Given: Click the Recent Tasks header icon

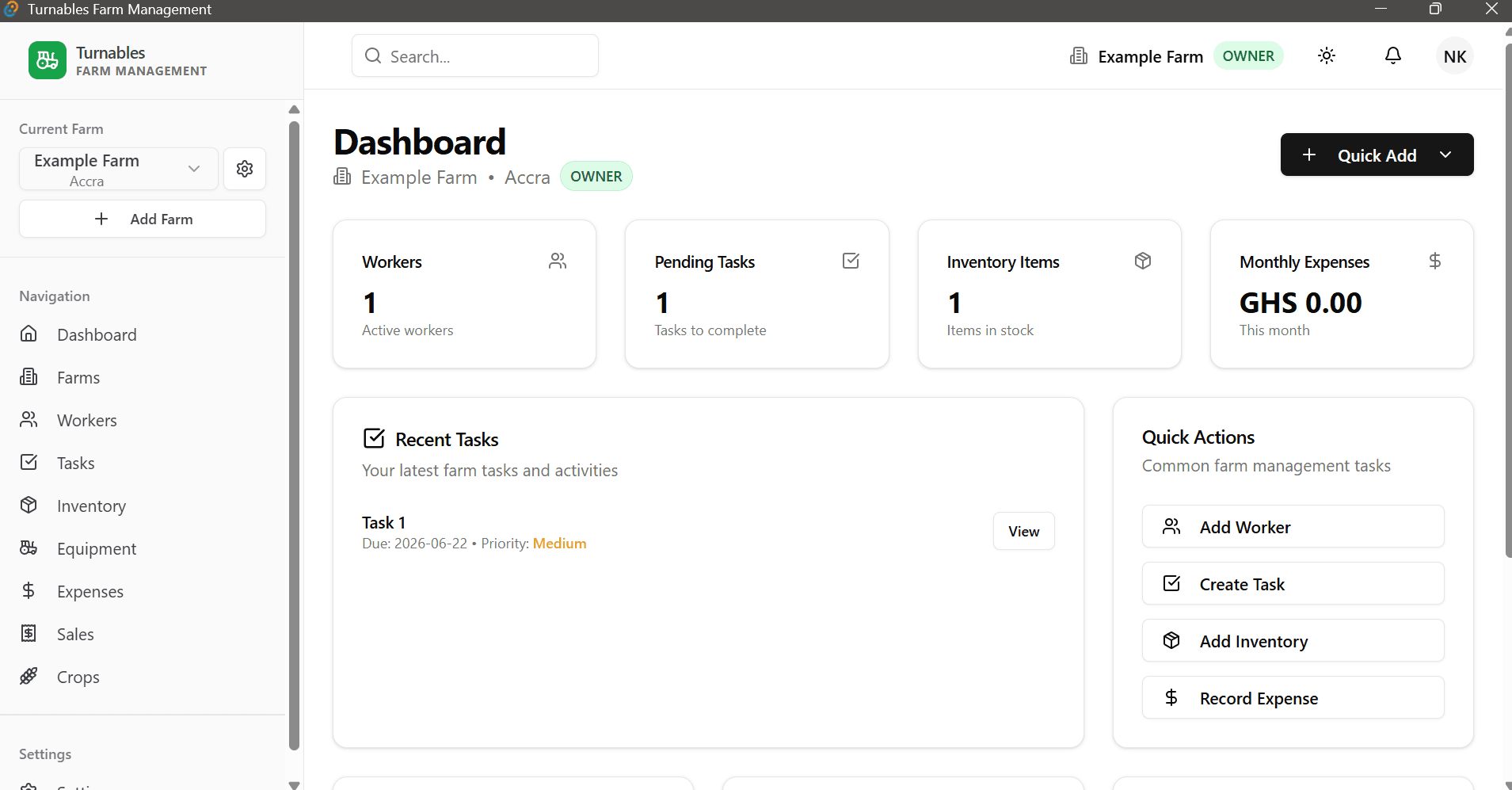Looking at the screenshot, I should click(x=374, y=438).
